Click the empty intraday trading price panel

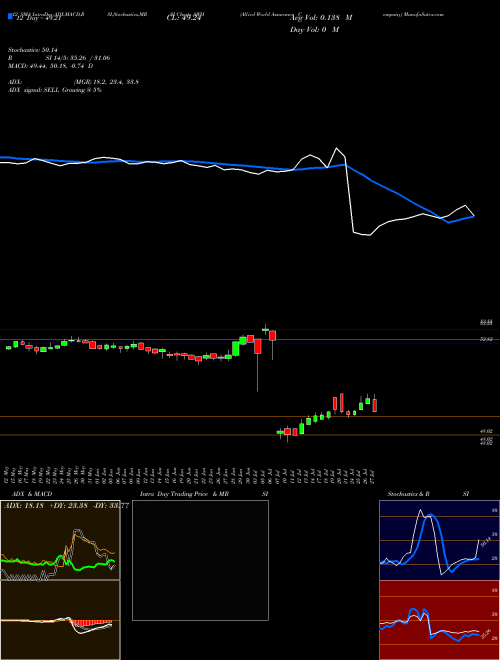tap(200, 560)
